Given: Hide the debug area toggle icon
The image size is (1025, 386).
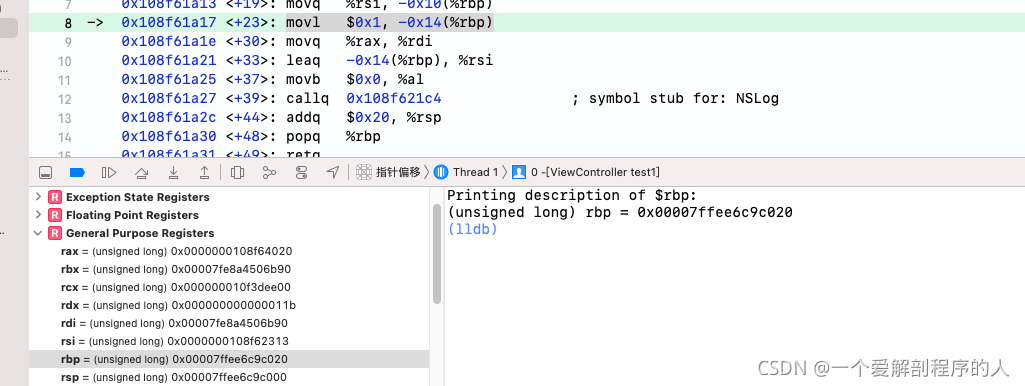Looking at the screenshot, I should [x=45, y=173].
